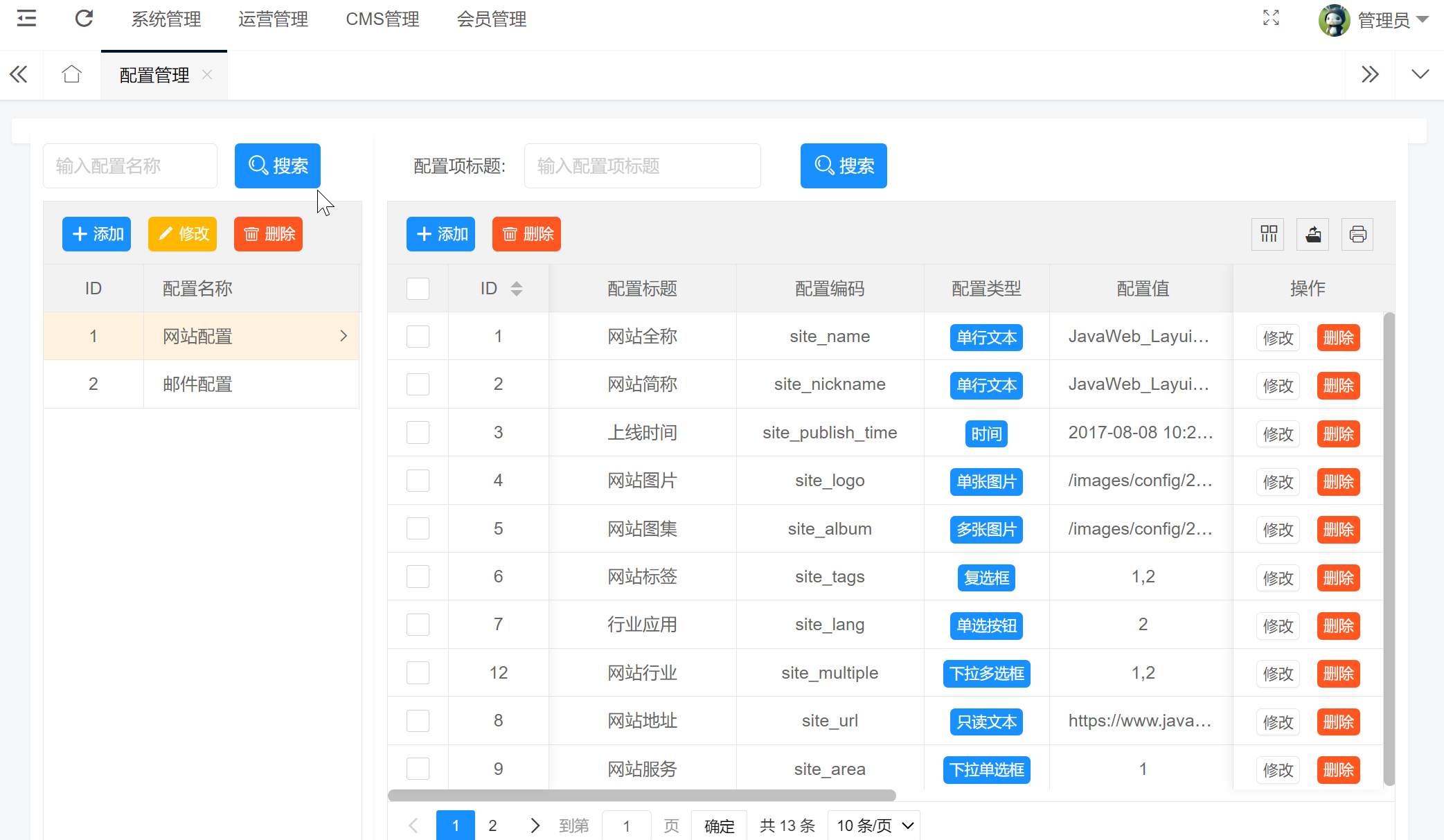Viewport: 1444px width, 840px height.
Task: Expand the 网站配置 row chevron
Action: [x=344, y=336]
